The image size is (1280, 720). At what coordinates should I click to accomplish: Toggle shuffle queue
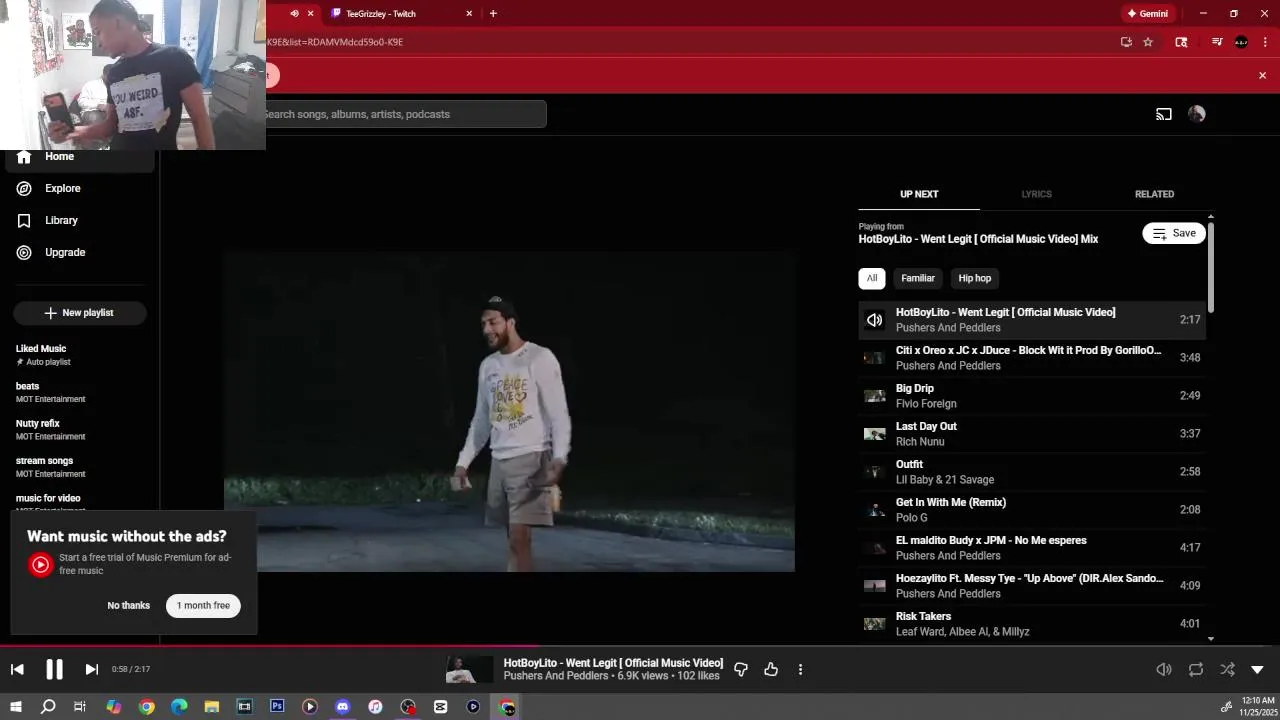coord(1227,669)
